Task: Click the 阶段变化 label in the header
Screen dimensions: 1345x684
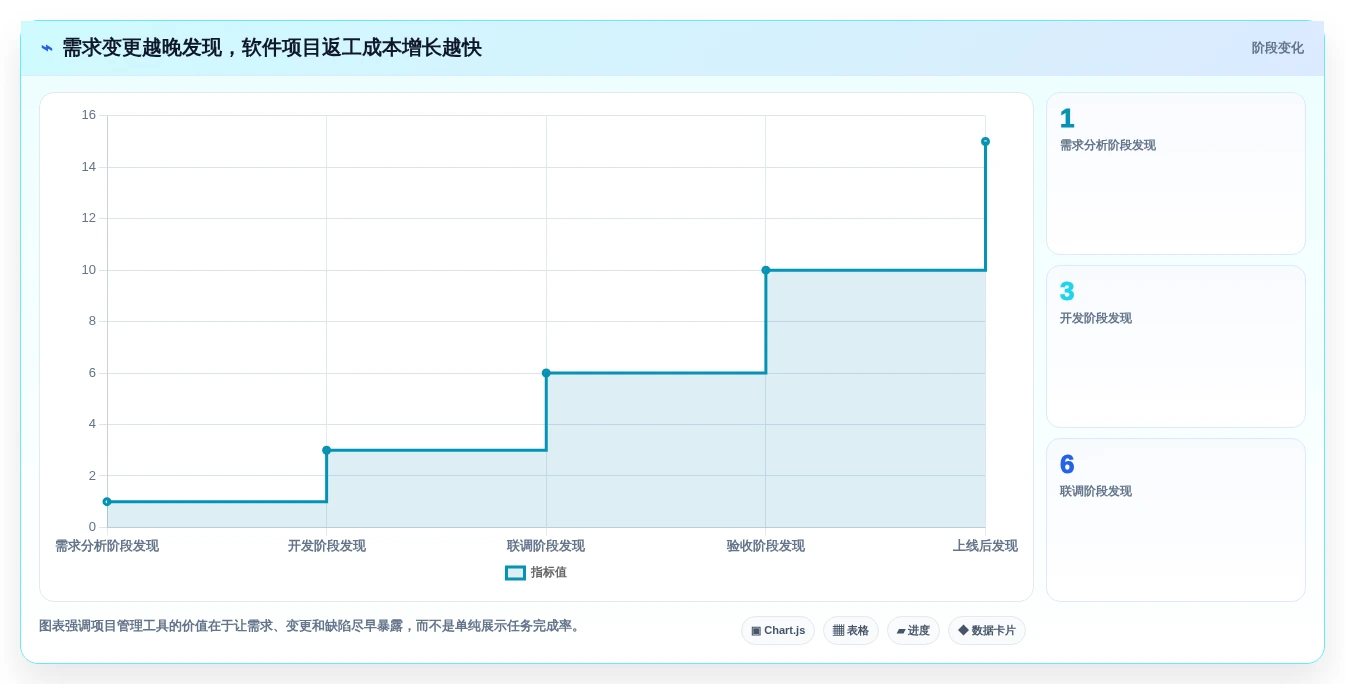Action: pyautogui.click(x=1277, y=48)
